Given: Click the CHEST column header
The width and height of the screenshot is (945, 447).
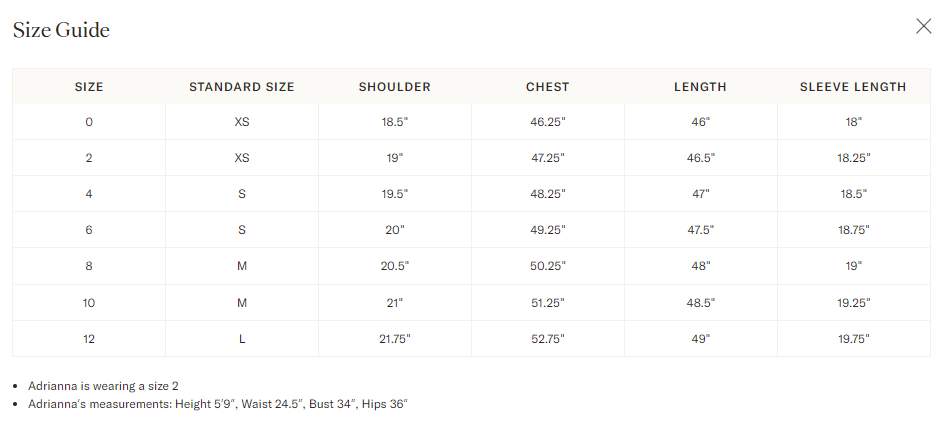Looking at the screenshot, I should coord(548,87).
